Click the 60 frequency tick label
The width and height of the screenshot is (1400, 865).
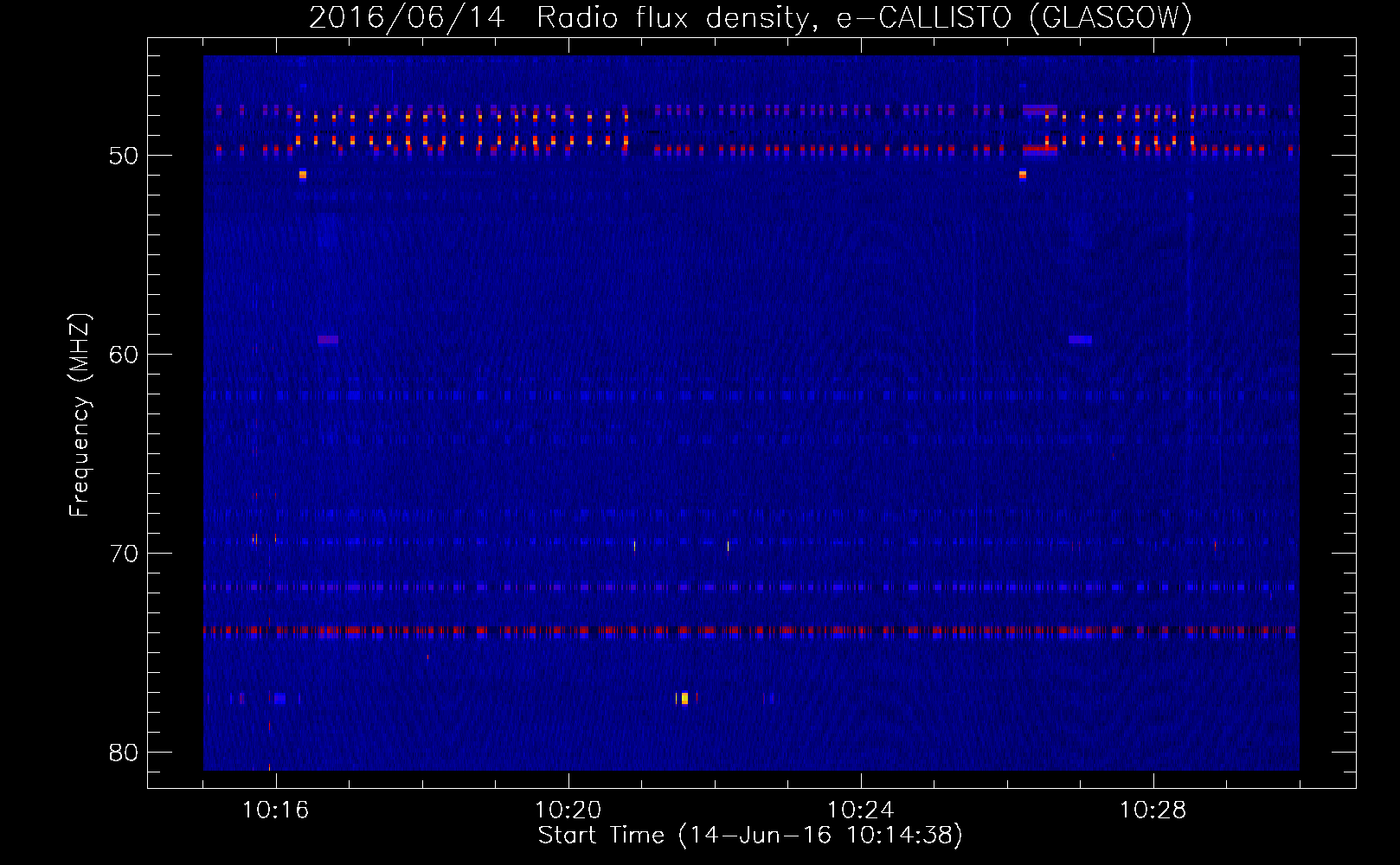[124, 355]
